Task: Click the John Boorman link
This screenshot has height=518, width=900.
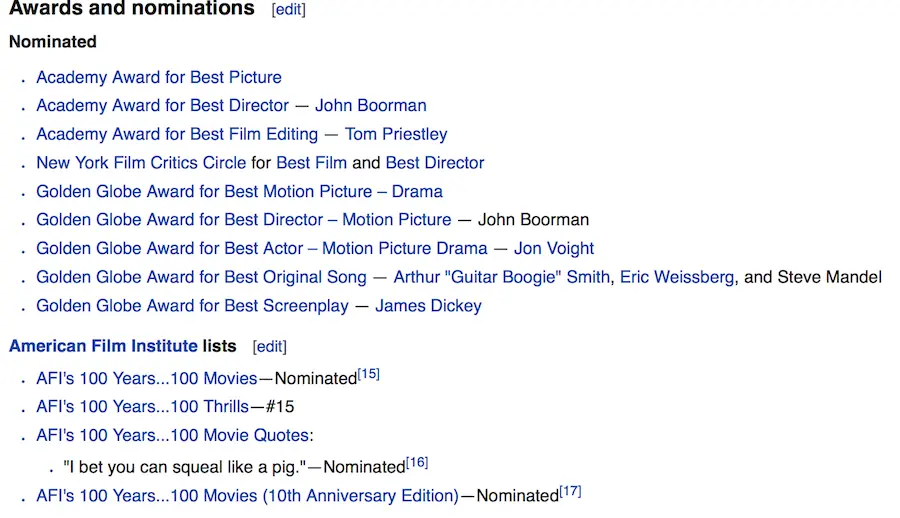Action: [370, 105]
